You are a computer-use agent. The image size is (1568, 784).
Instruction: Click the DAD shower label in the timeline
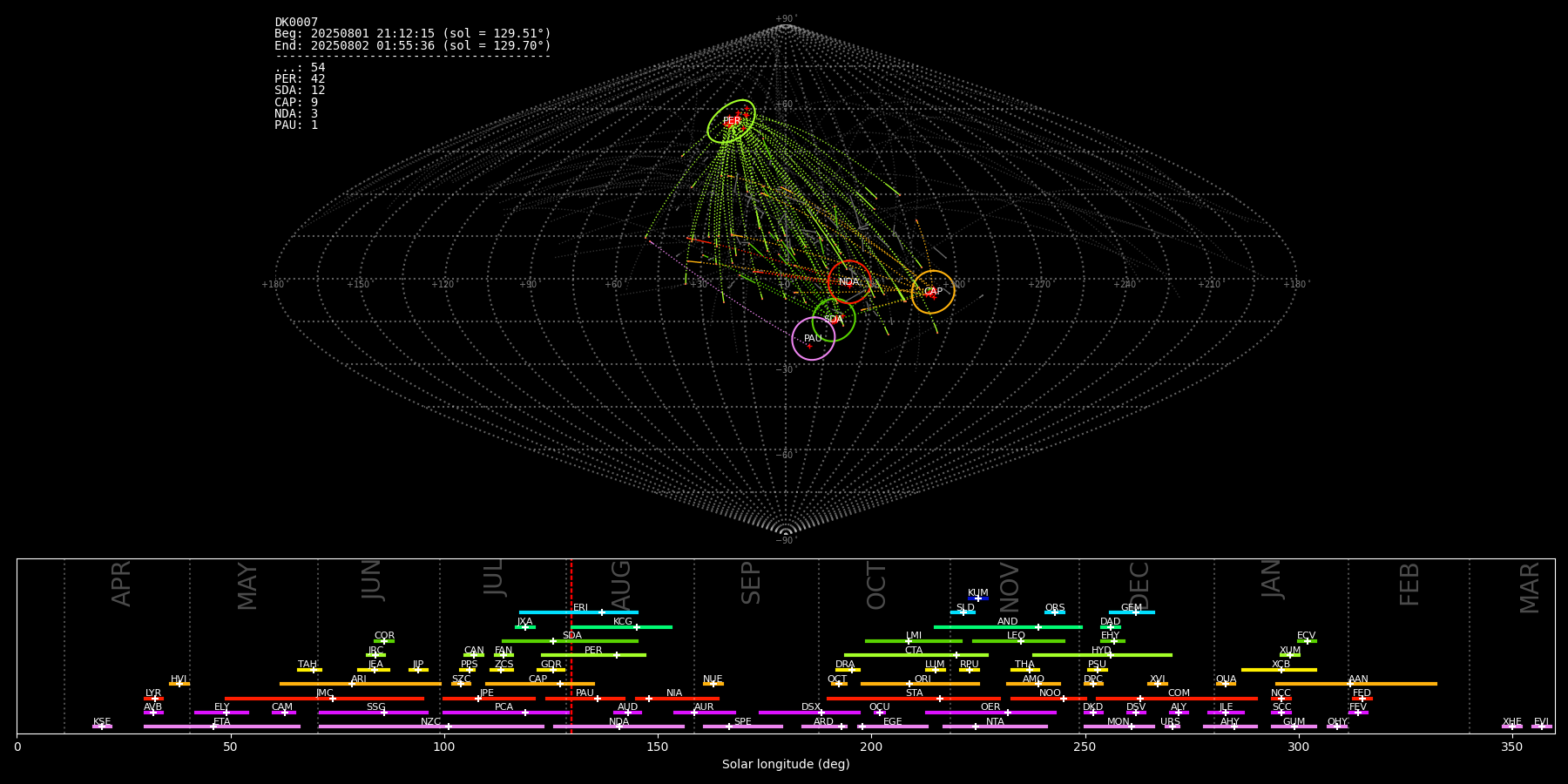coord(1110,622)
